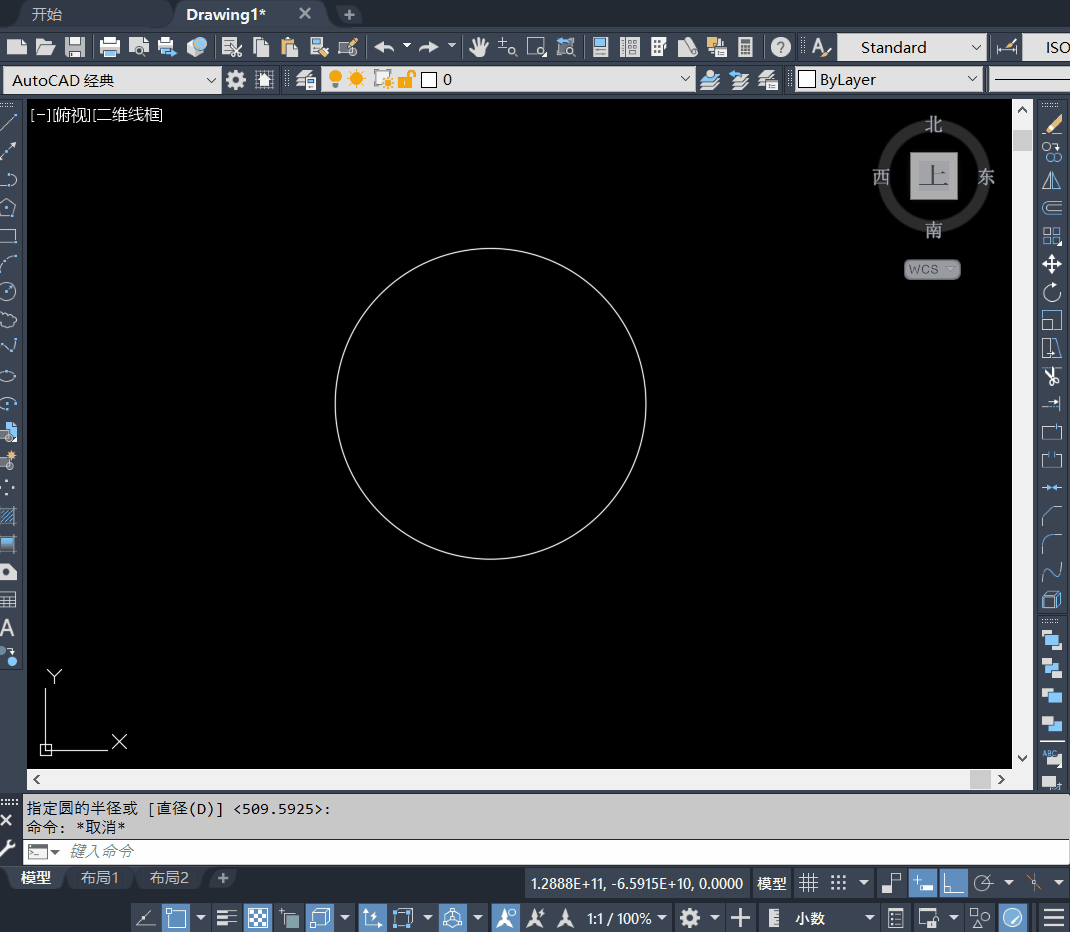
Task: Toggle transparency display checker icon
Action: tap(258, 918)
